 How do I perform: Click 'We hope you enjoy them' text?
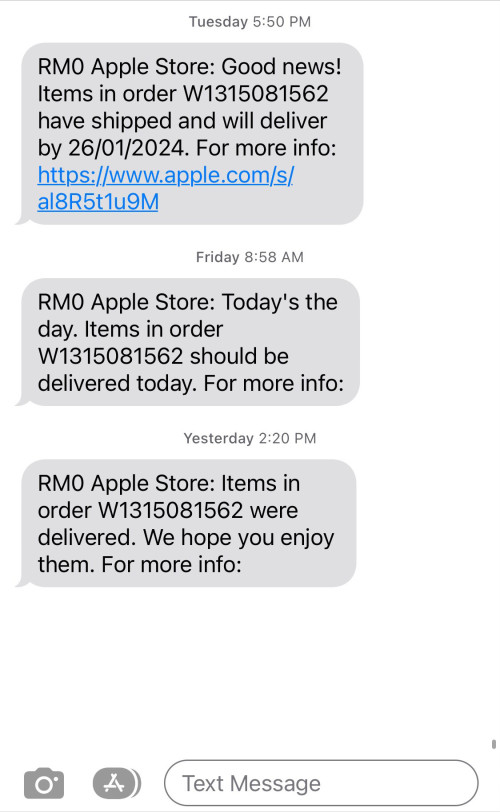click(185, 551)
